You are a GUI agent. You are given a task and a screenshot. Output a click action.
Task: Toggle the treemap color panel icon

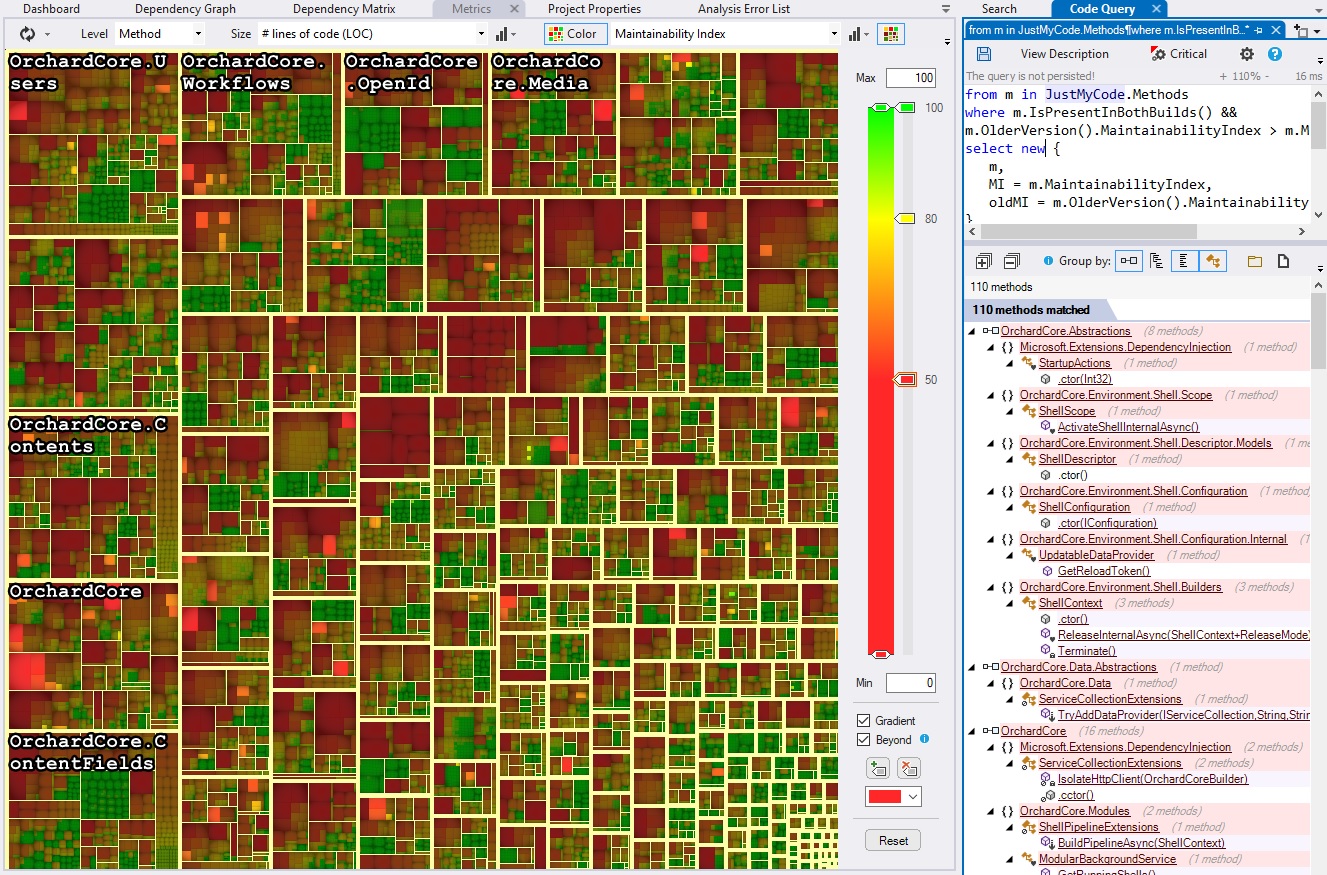click(x=892, y=34)
